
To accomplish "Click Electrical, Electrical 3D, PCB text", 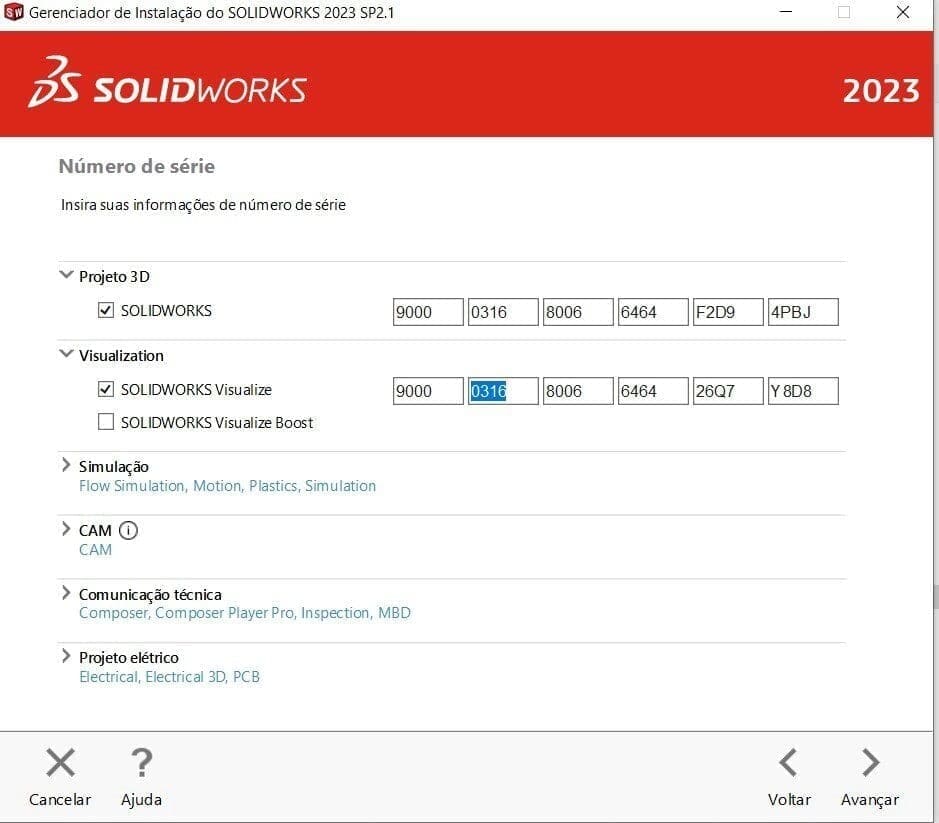I will [x=169, y=677].
